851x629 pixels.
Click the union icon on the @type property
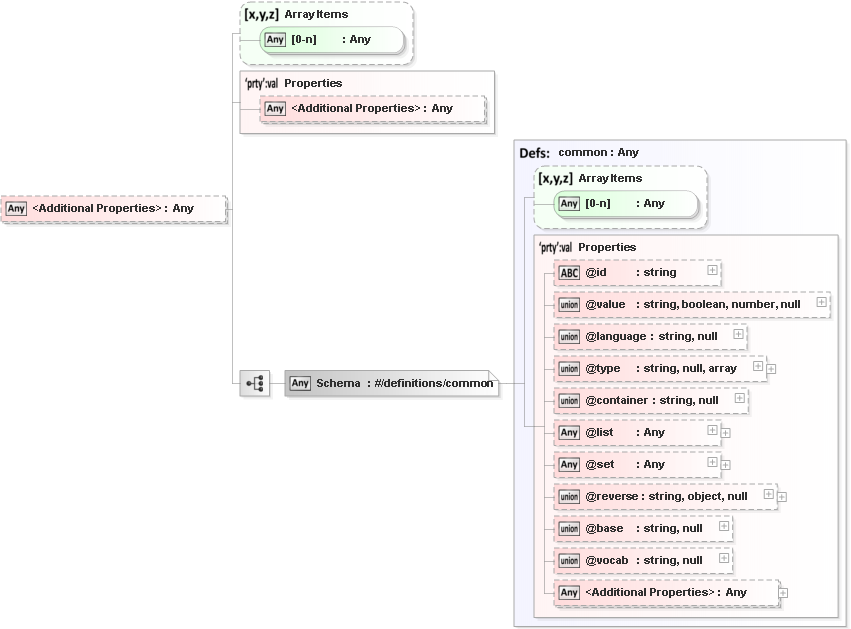tap(569, 368)
